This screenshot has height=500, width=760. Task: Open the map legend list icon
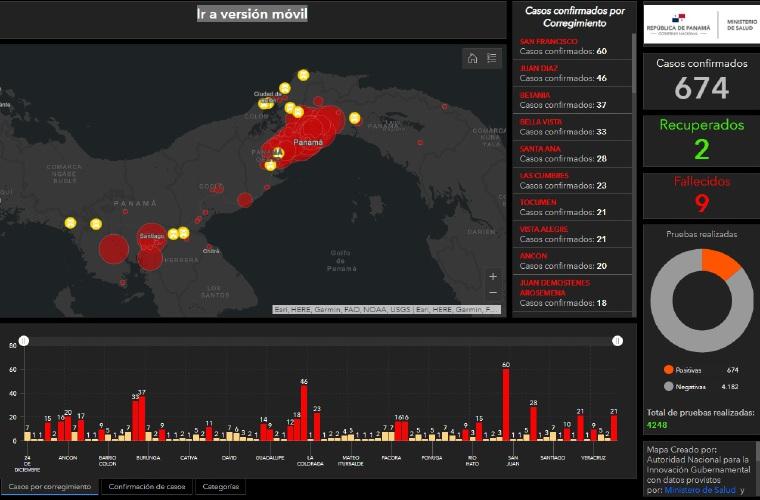pyautogui.click(x=492, y=59)
